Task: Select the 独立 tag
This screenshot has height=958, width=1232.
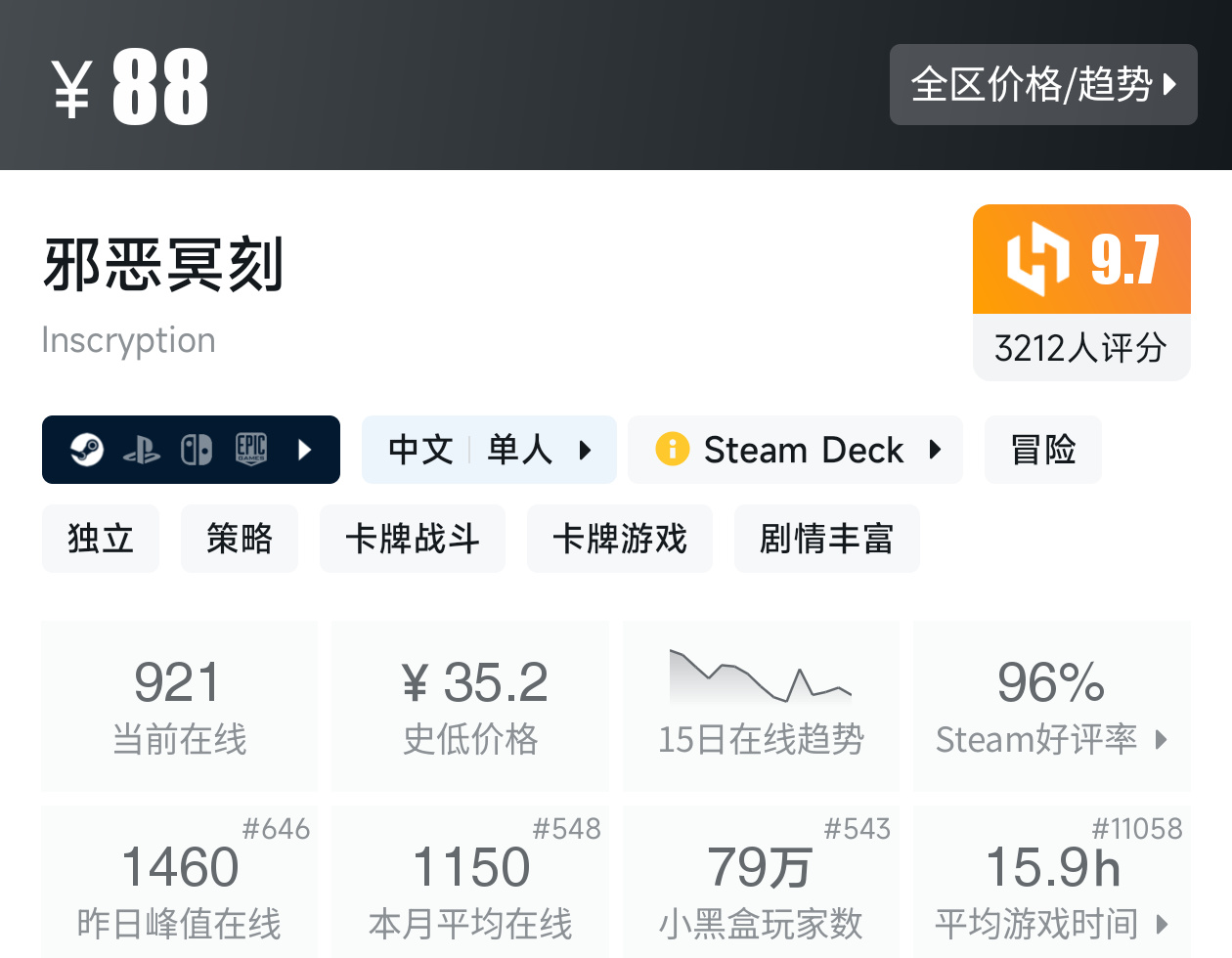Action: coord(100,539)
